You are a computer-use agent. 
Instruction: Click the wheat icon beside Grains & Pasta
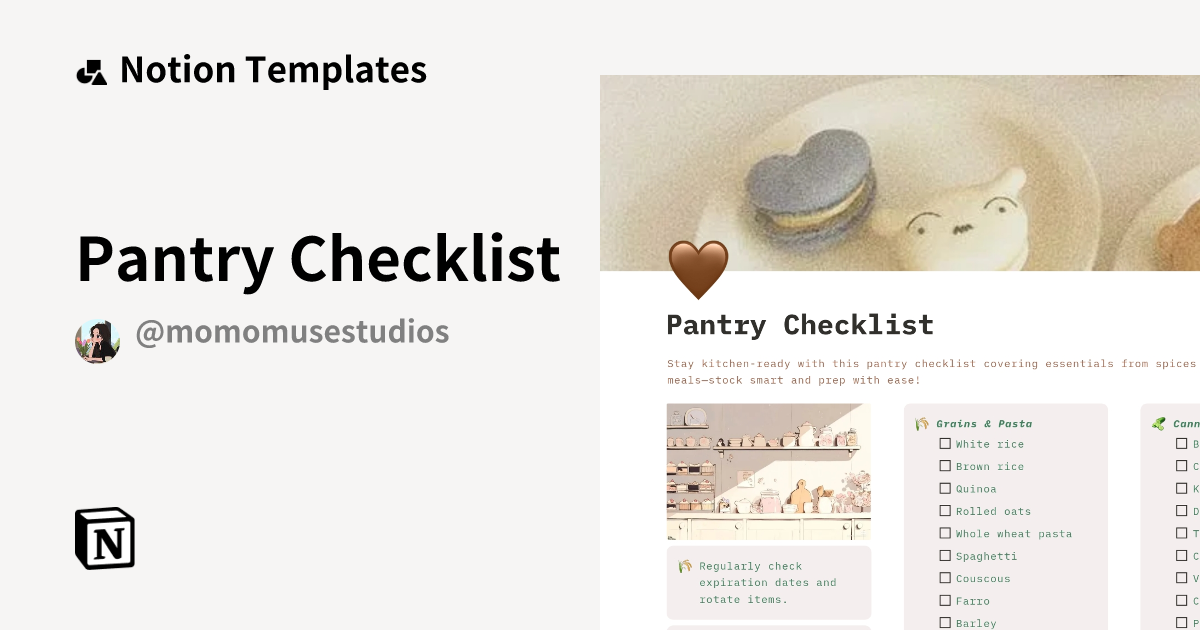pos(921,423)
